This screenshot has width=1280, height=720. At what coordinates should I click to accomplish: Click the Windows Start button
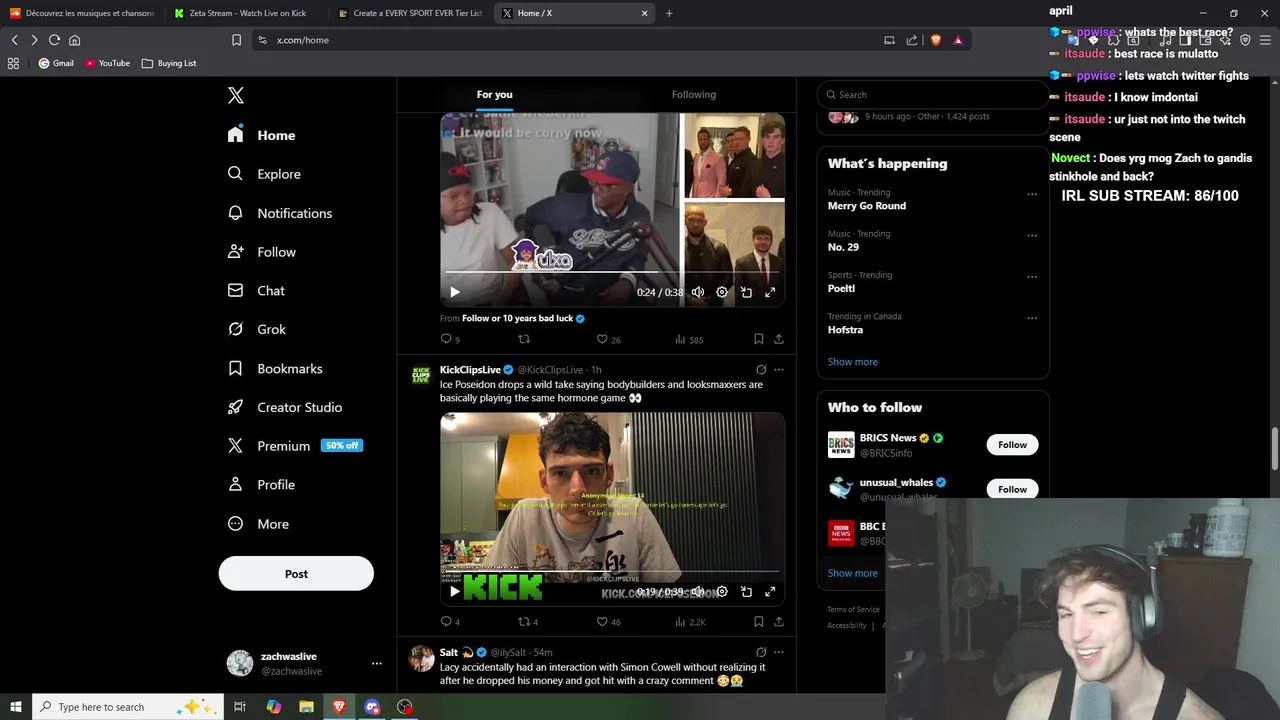point(15,707)
